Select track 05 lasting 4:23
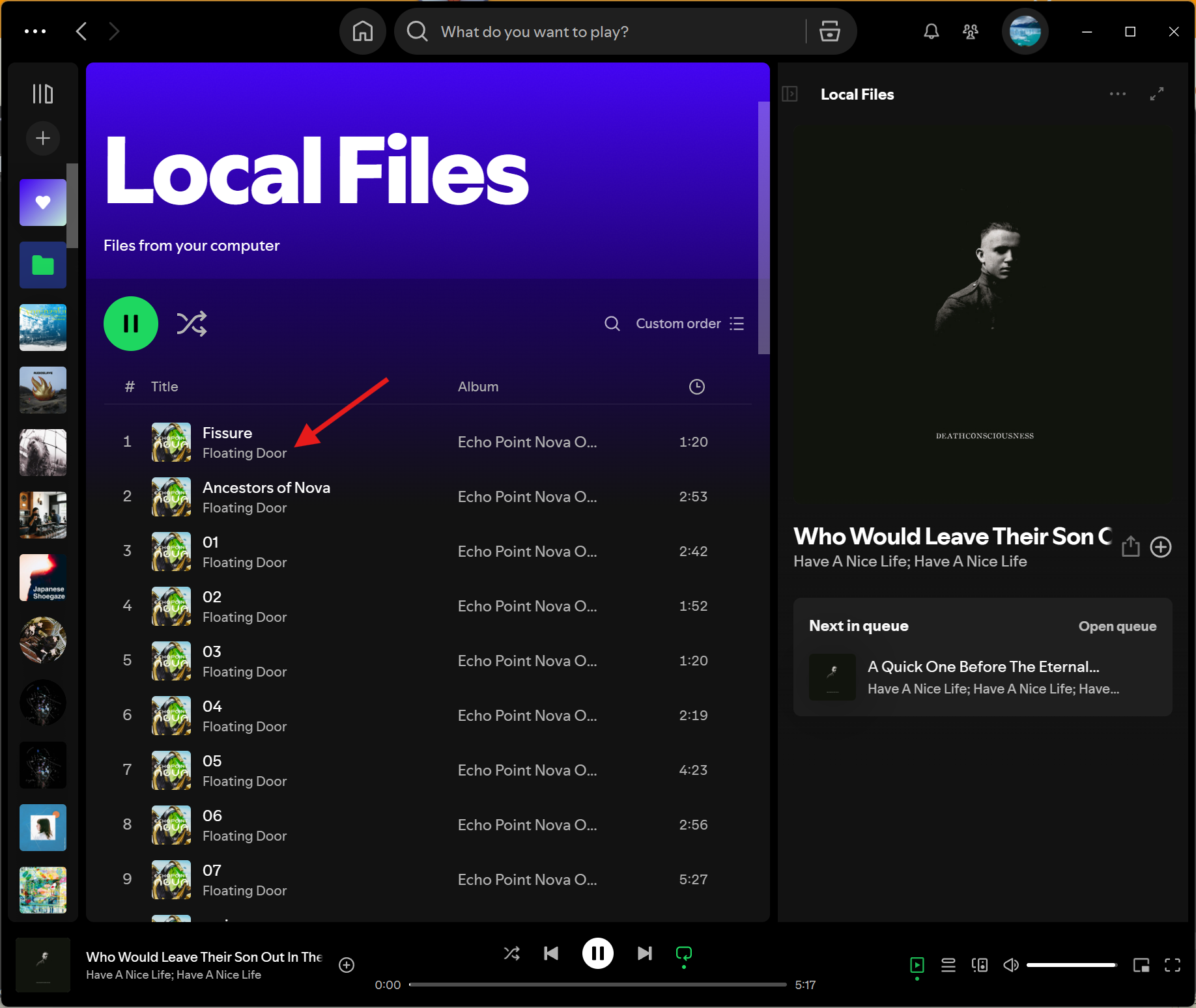 point(428,770)
